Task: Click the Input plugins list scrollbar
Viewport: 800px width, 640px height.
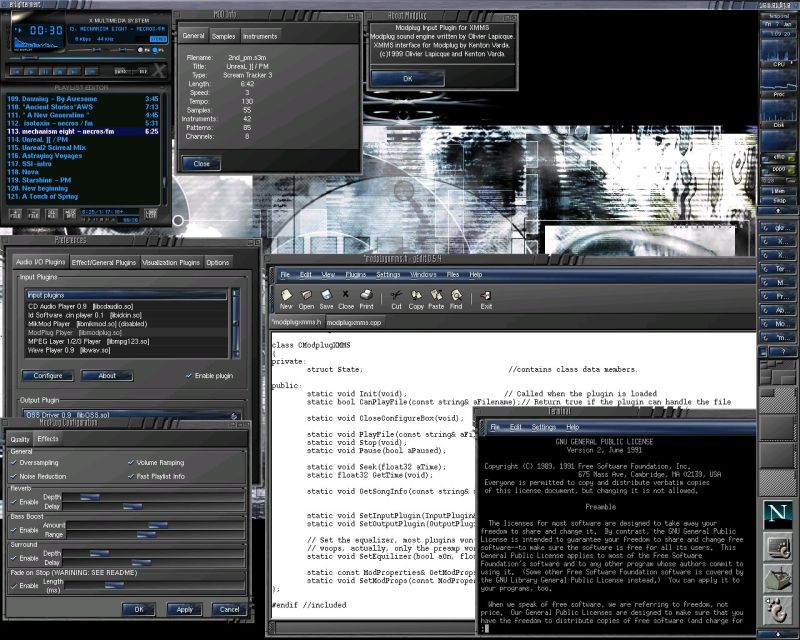Action: click(x=235, y=323)
